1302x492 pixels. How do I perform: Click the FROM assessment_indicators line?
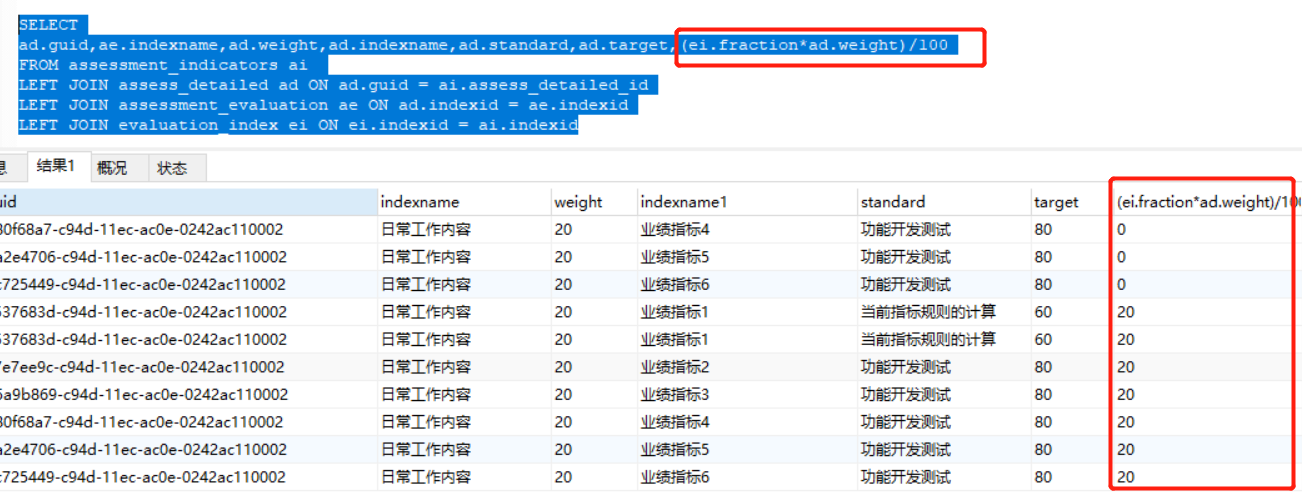(x=160, y=65)
